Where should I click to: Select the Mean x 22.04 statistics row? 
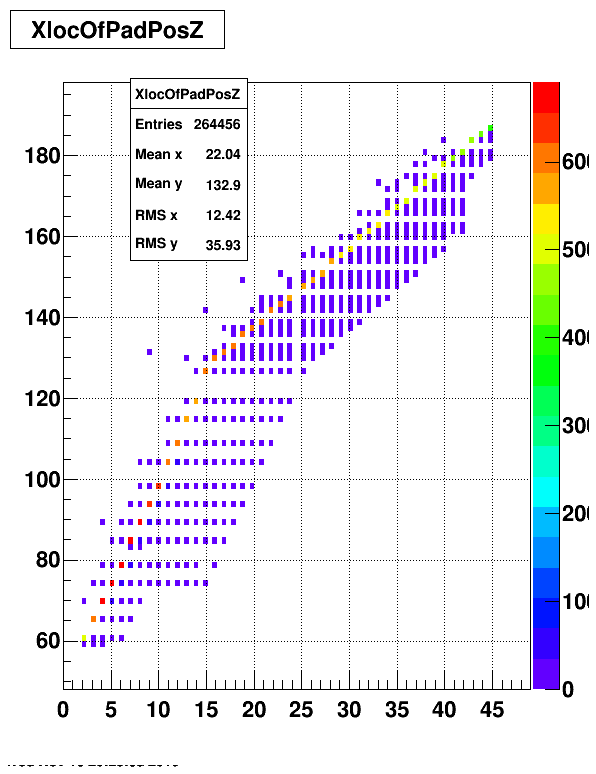click(188, 155)
